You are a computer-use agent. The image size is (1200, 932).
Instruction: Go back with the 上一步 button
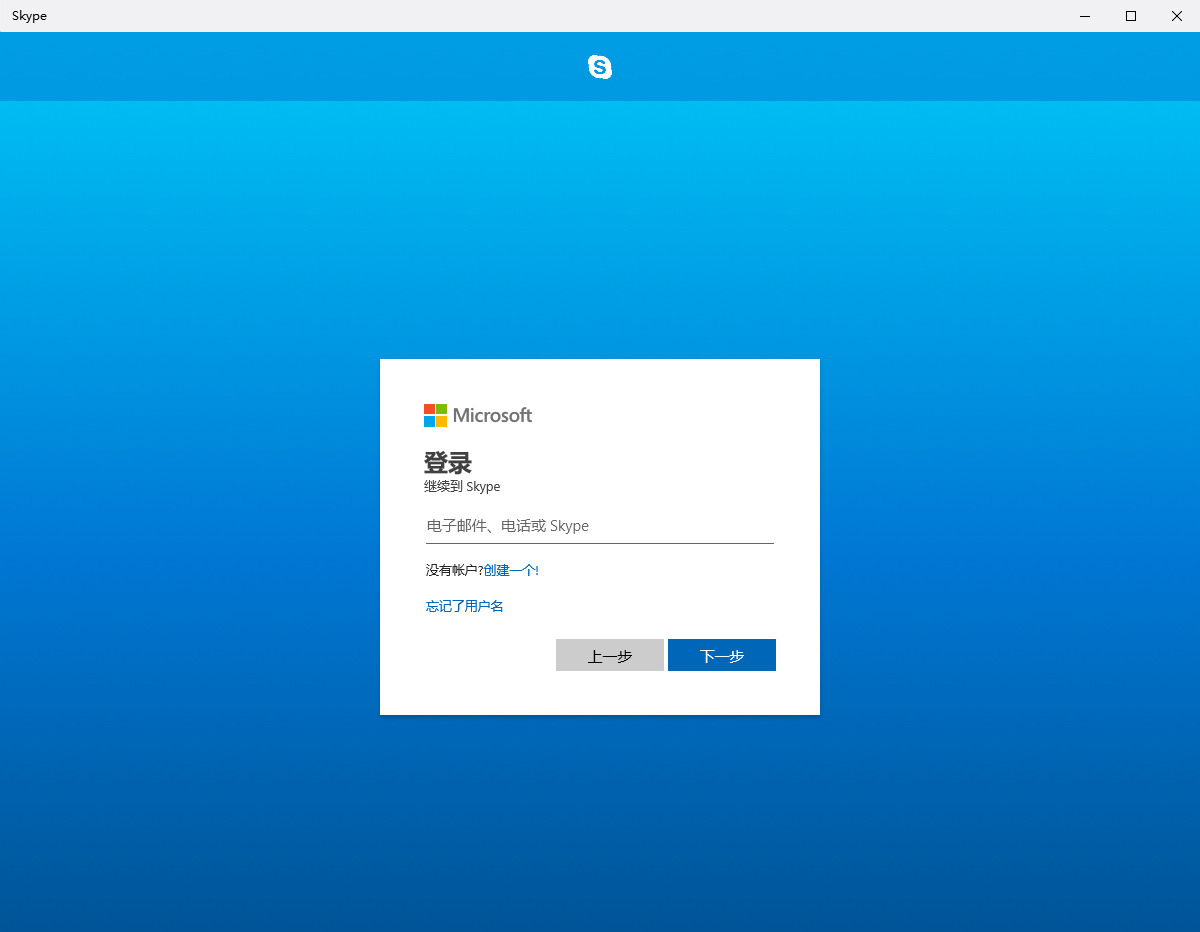point(610,655)
